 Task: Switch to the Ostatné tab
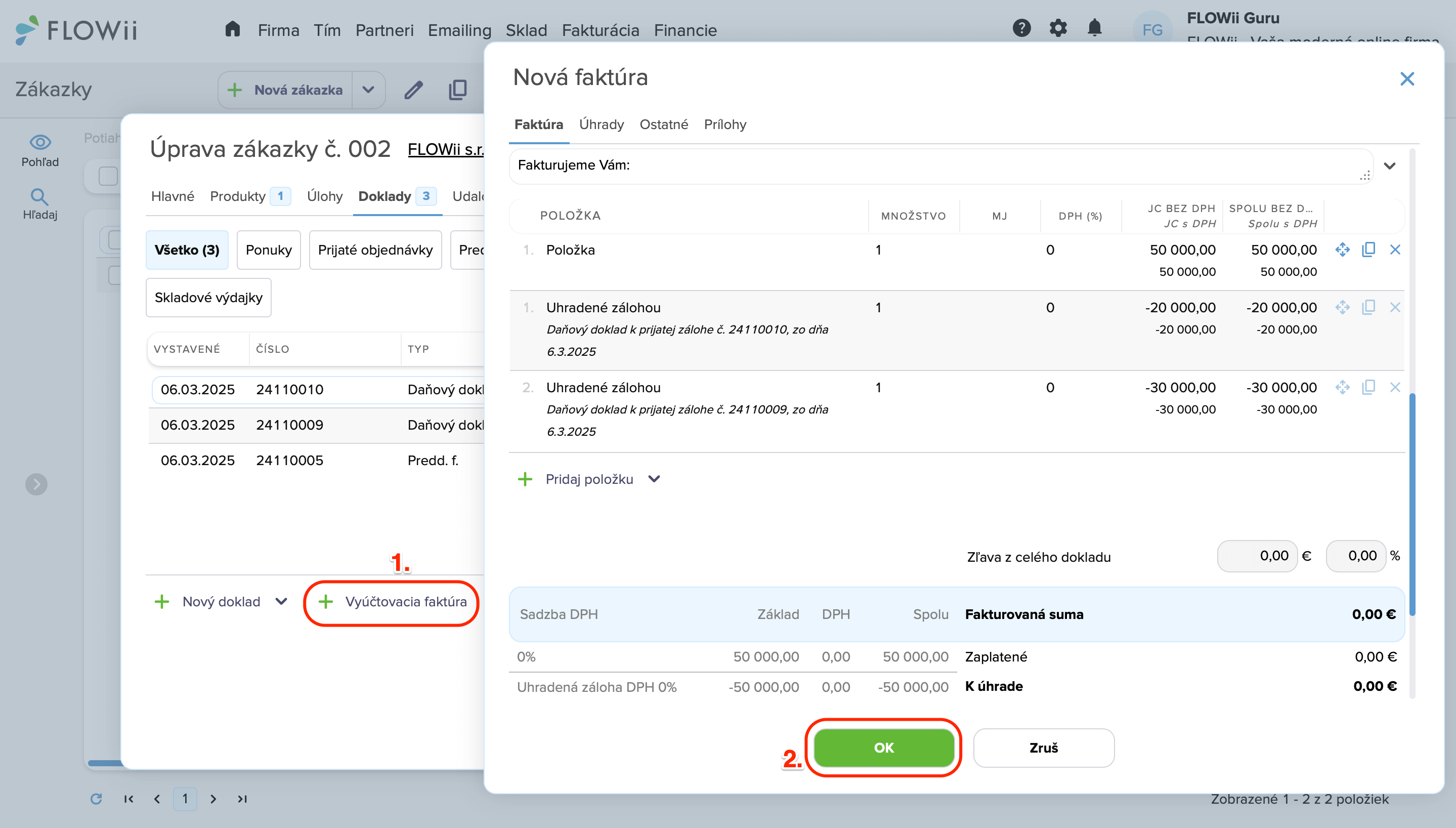click(x=664, y=125)
